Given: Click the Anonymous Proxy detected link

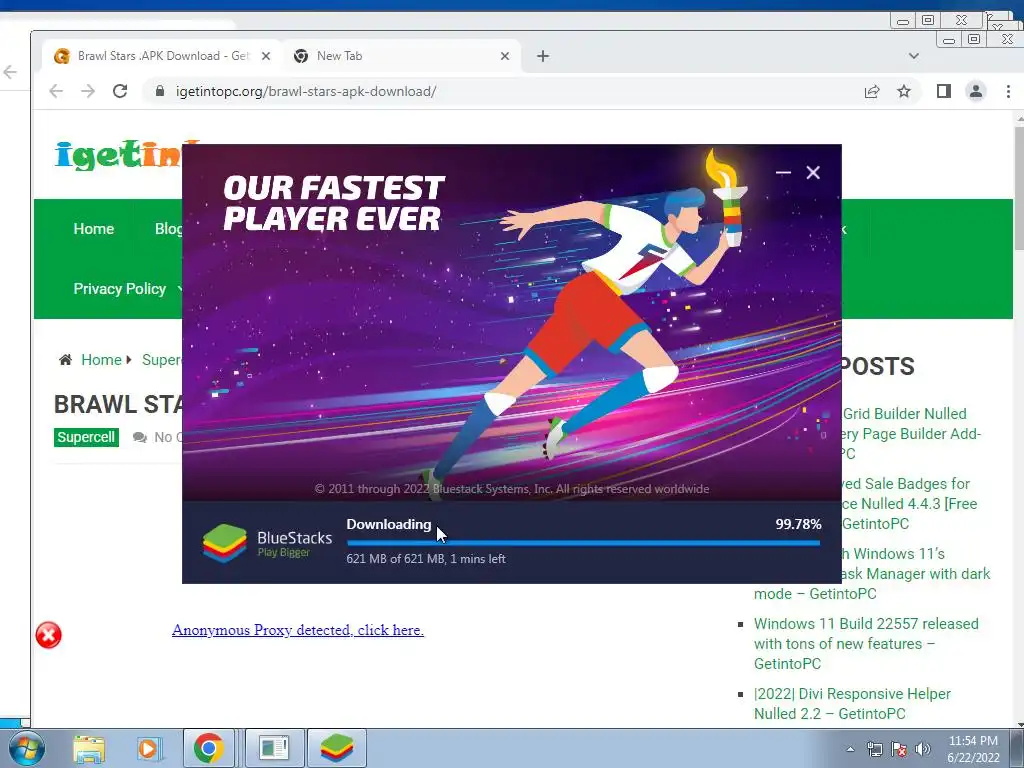Looking at the screenshot, I should point(298,630).
